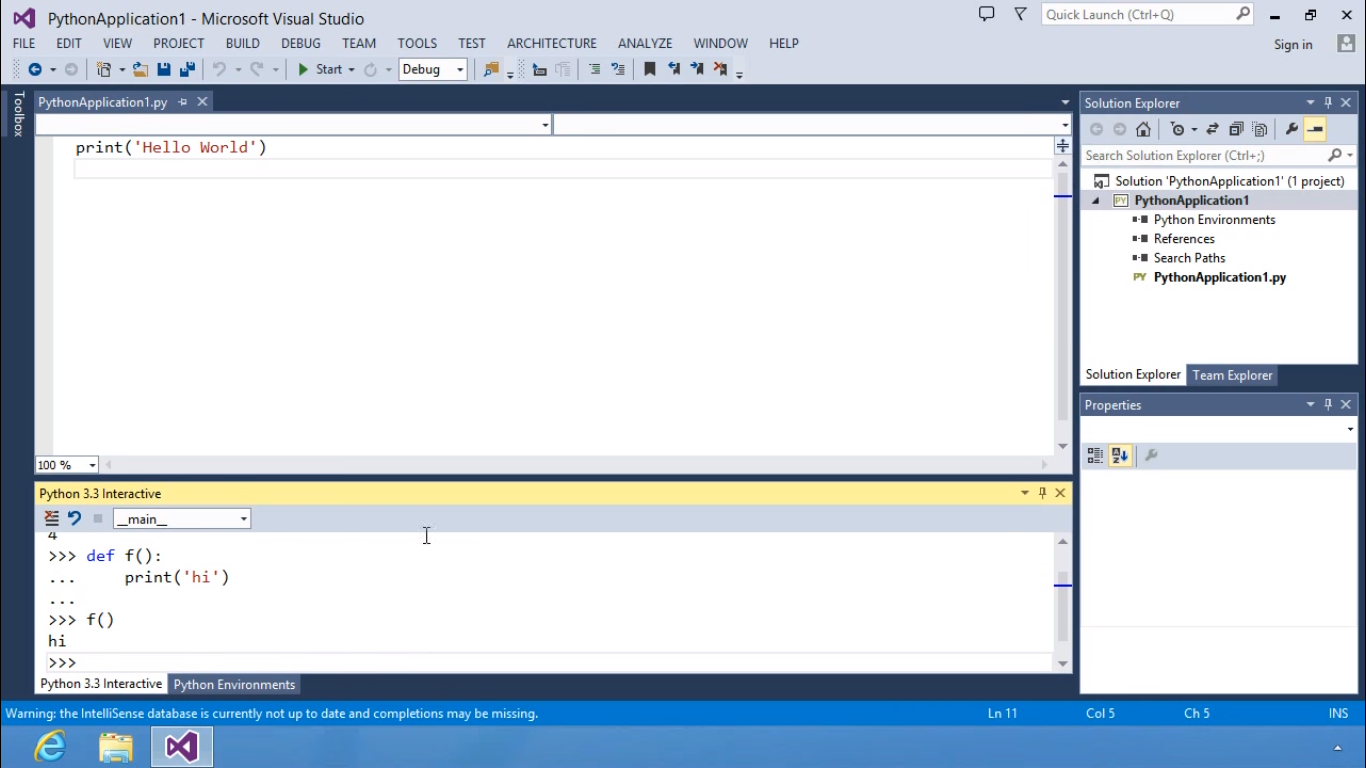
Task: Click the Properties window wrench icon
Action: 1151,455
